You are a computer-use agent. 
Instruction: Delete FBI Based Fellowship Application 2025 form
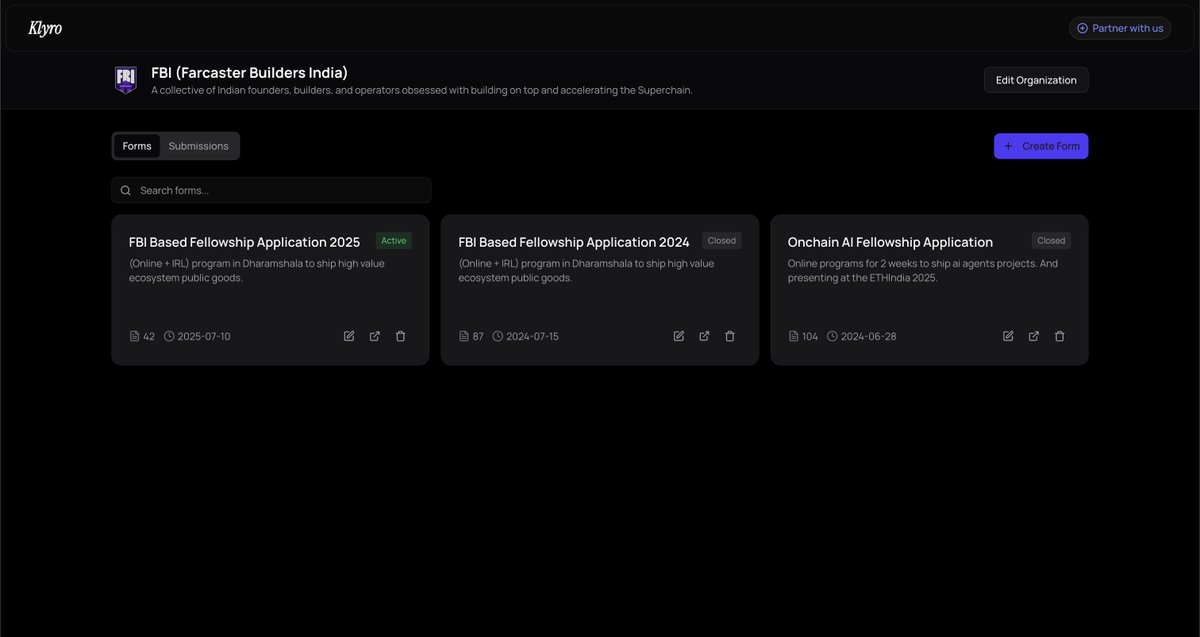[x=401, y=336]
